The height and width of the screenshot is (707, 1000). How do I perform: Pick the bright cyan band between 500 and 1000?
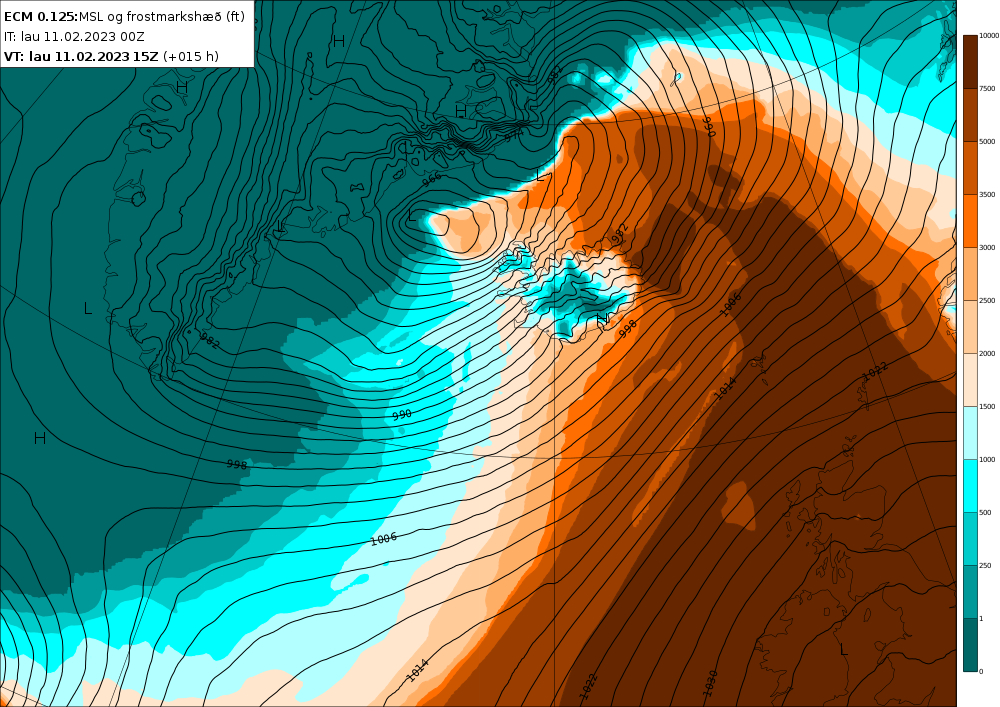pyautogui.click(x=969, y=485)
